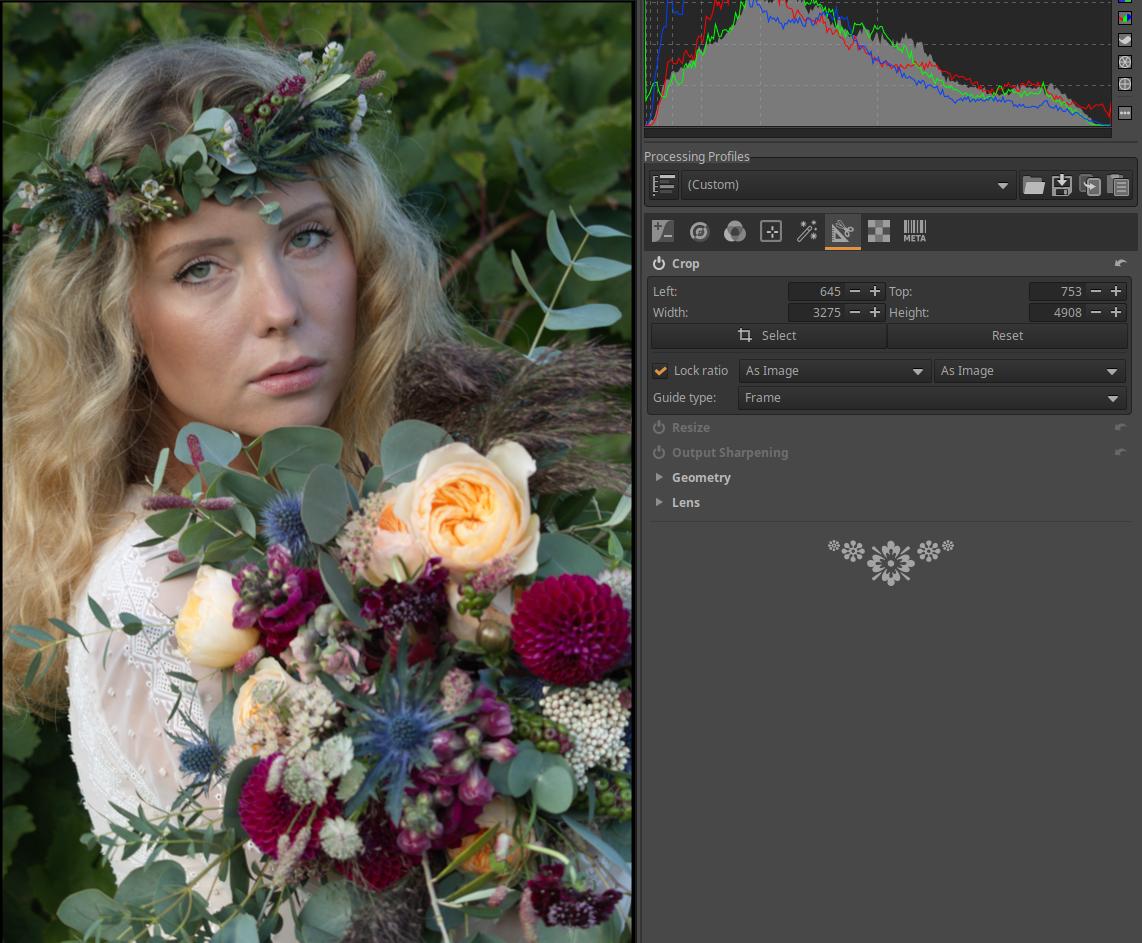Copy the processing profile to clipboard
The image size is (1142, 943).
click(1089, 185)
